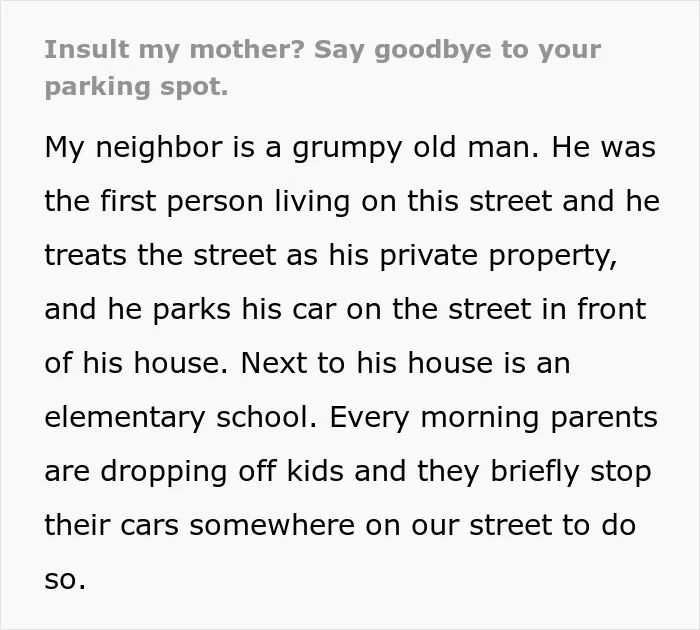Click the phrase 'private property,'
The width and height of the screenshot is (700, 630).
(499, 256)
